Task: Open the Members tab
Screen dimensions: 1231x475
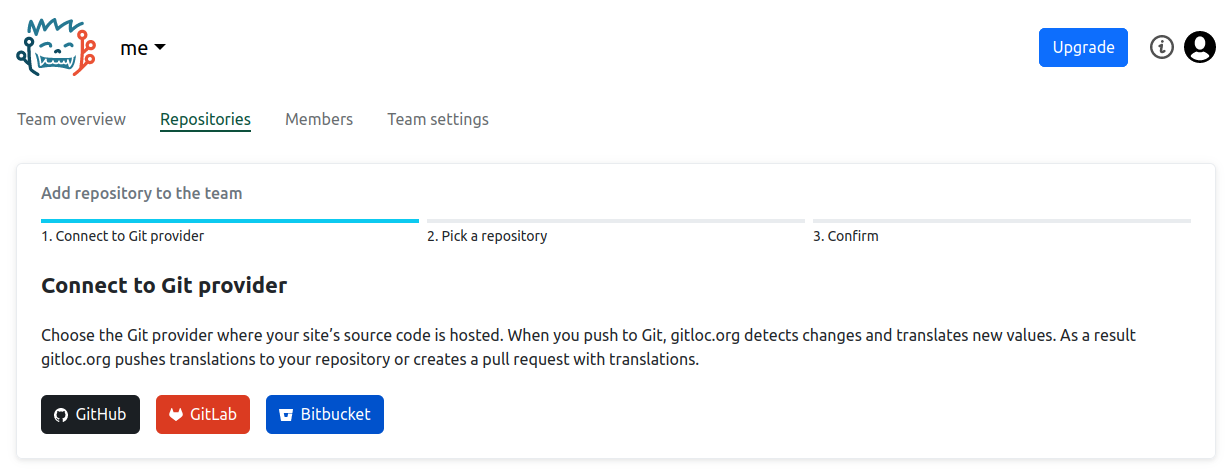Action: (x=318, y=120)
